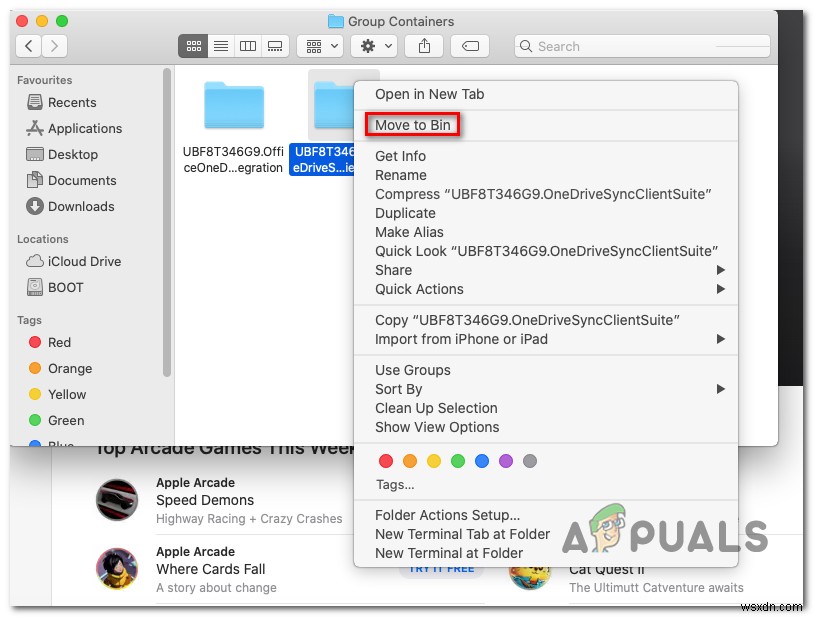Choose "Get Info" from the context menu
Screen dimensions: 814x617
(401, 156)
